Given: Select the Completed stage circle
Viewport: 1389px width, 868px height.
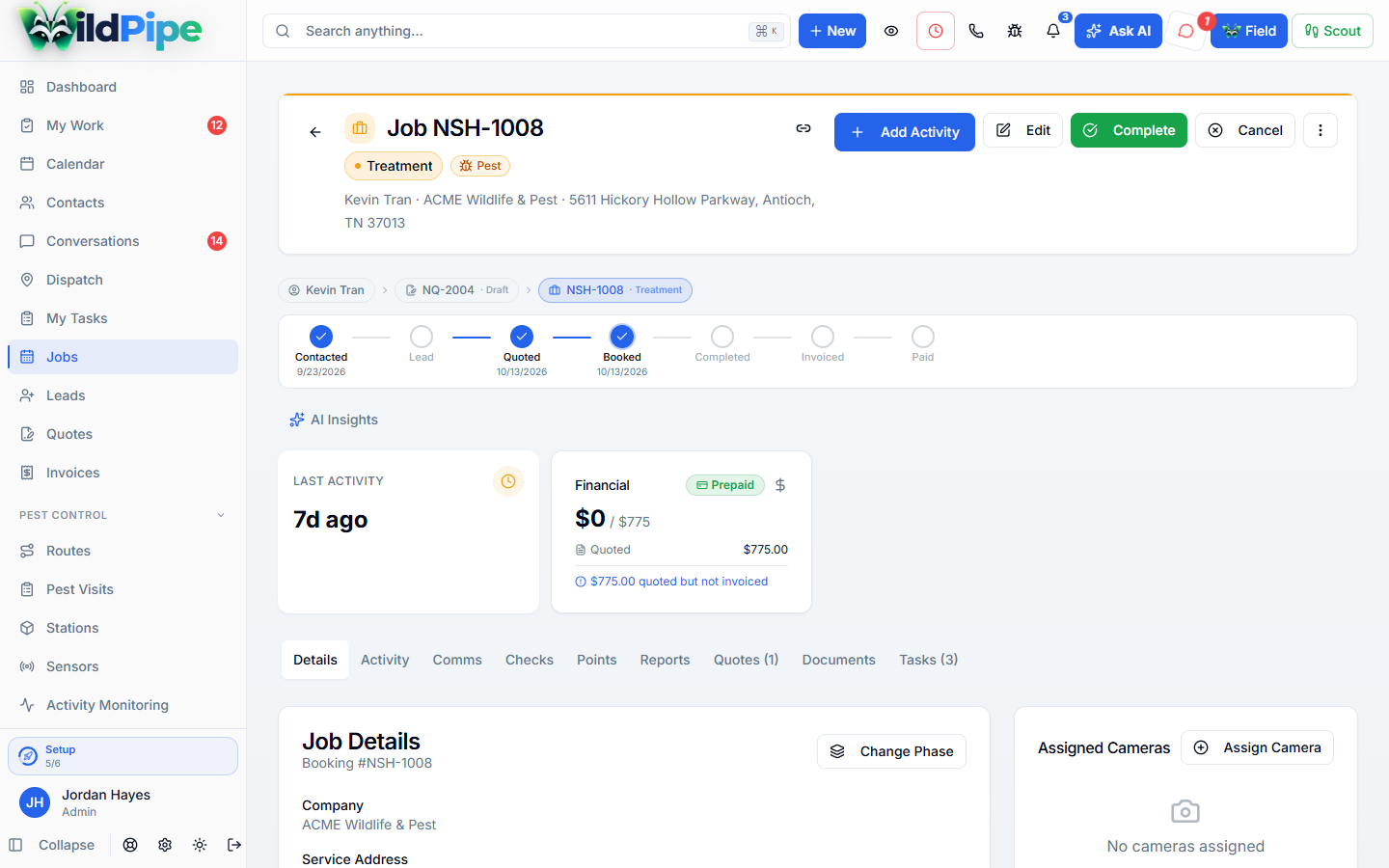Looking at the screenshot, I should tap(722, 337).
